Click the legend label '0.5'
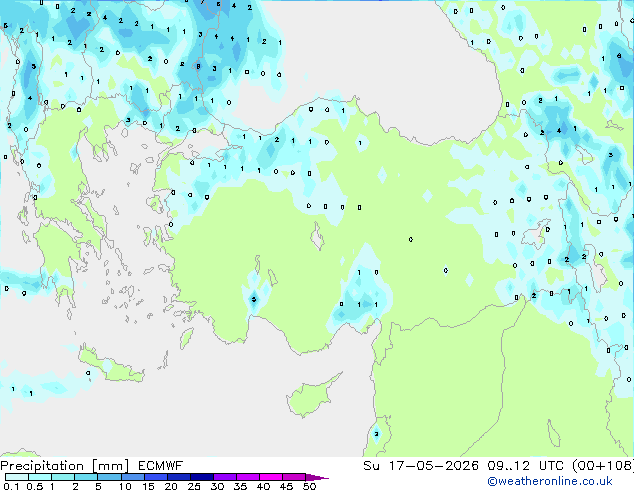Screen dimensions: 634x490 pyautogui.click(x=35, y=486)
